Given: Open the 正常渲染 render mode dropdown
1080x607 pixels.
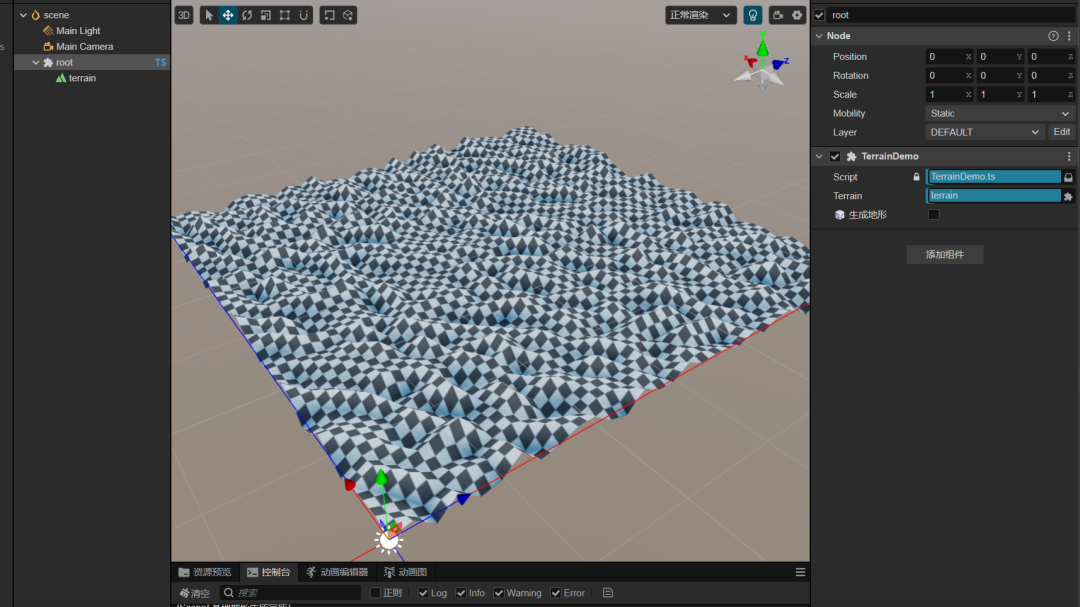Looking at the screenshot, I should (700, 15).
